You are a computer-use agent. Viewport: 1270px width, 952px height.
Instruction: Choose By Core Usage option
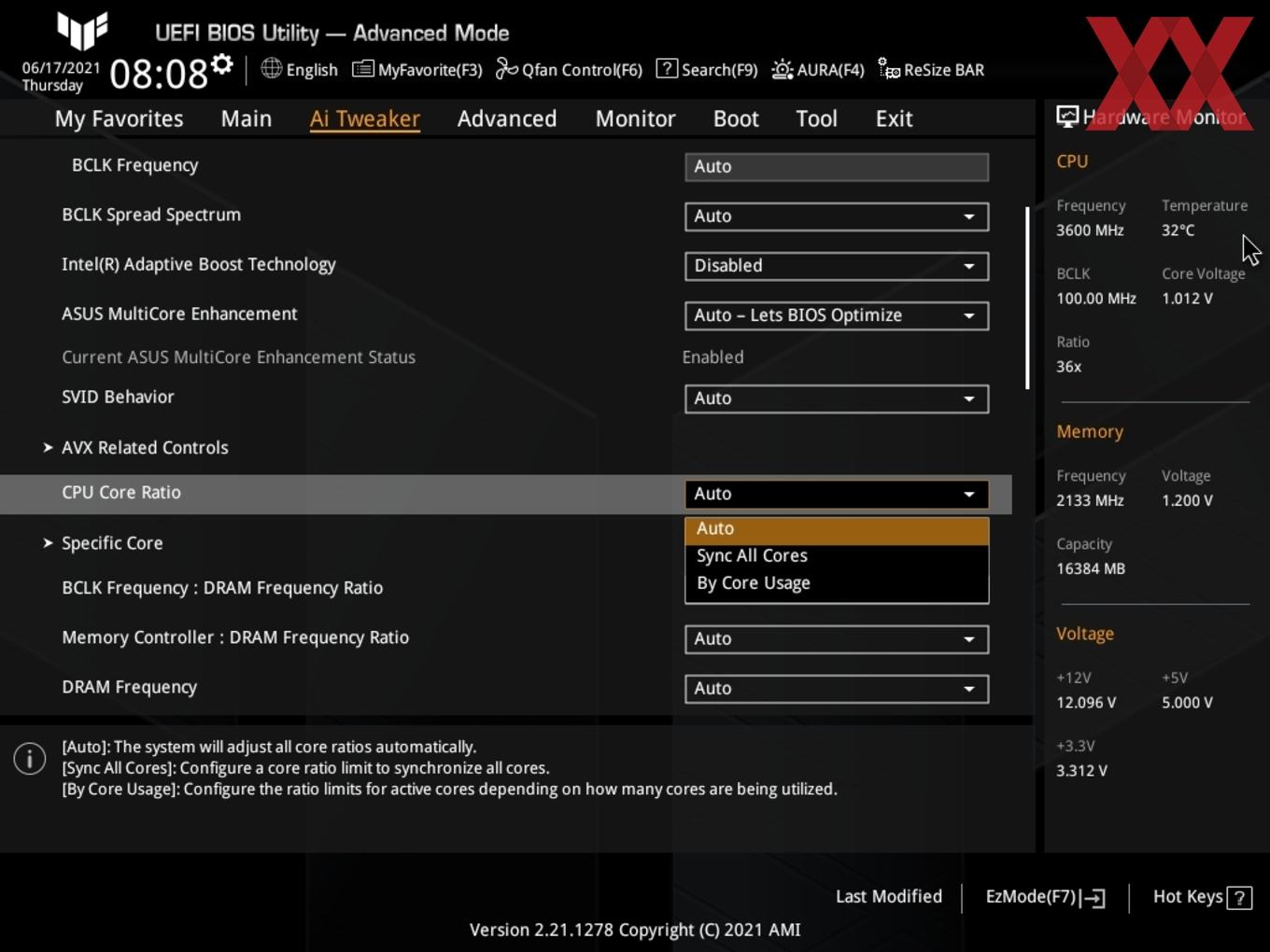click(837, 583)
